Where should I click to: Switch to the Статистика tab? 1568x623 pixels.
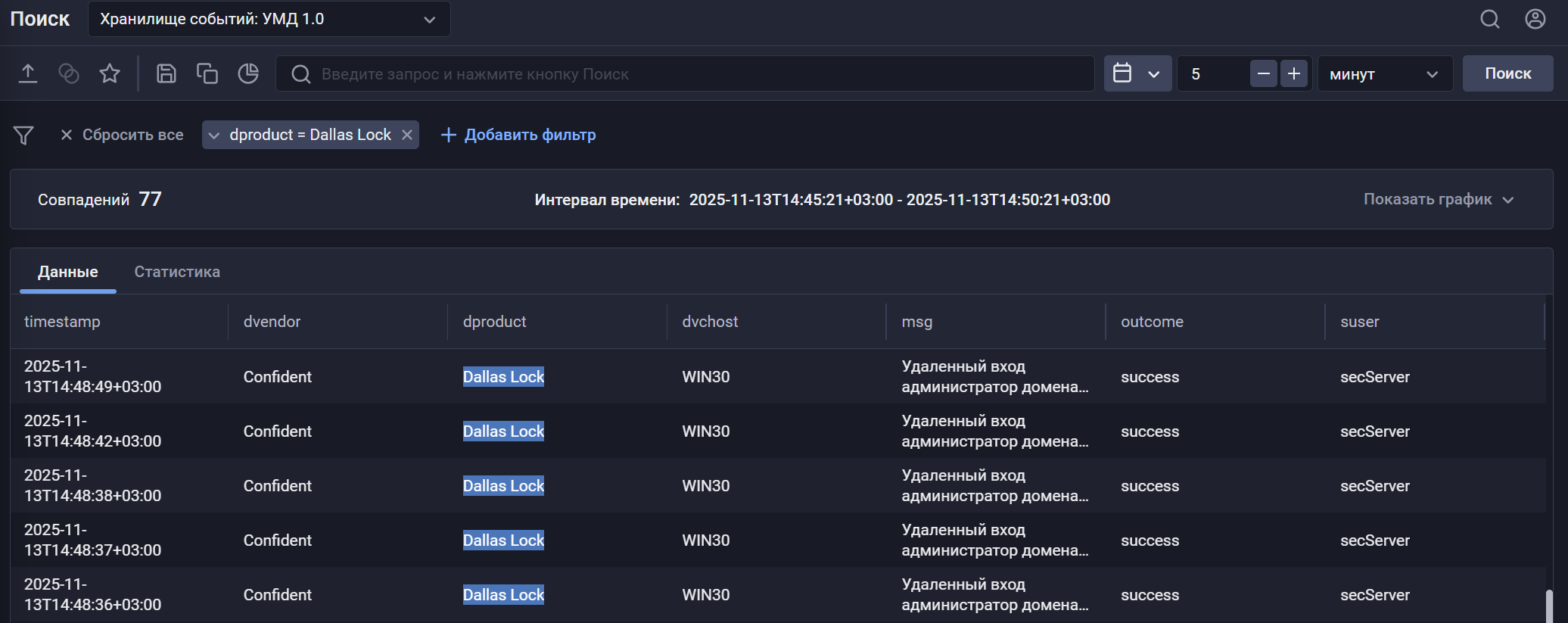click(x=177, y=272)
